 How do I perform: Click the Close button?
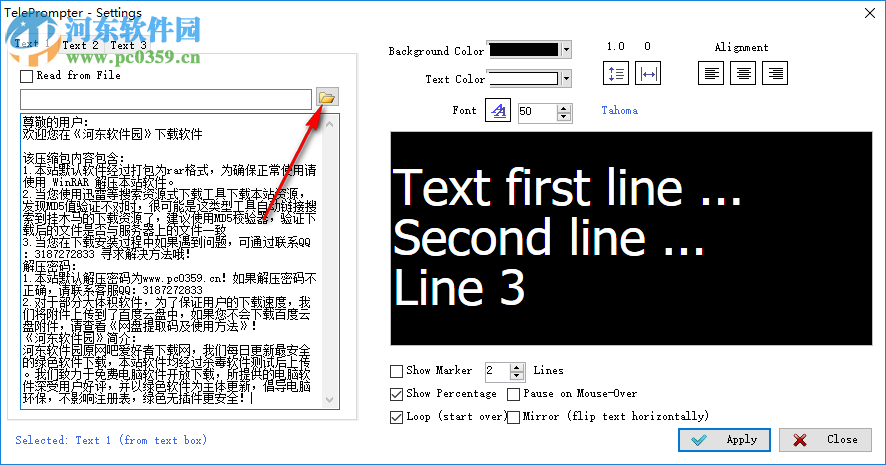click(x=826, y=440)
